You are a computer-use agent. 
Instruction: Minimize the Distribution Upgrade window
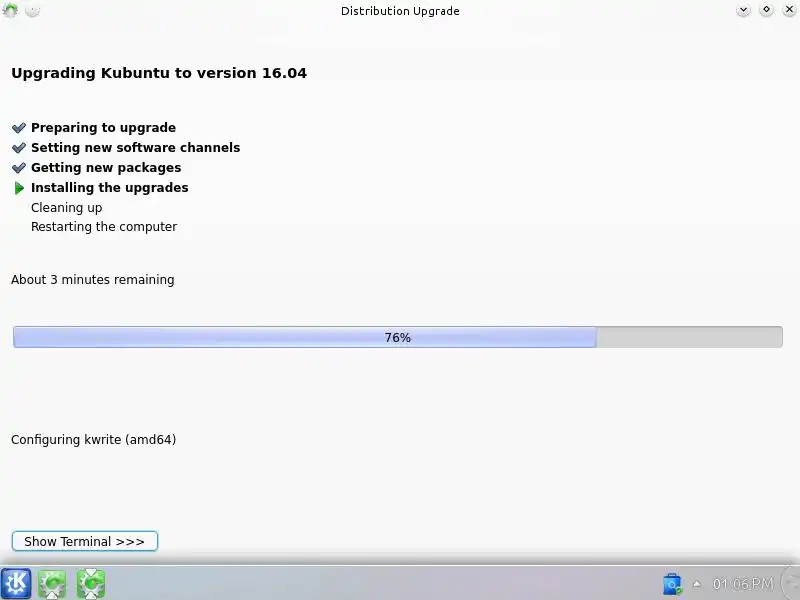pyautogui.click(x=743, y=10)
